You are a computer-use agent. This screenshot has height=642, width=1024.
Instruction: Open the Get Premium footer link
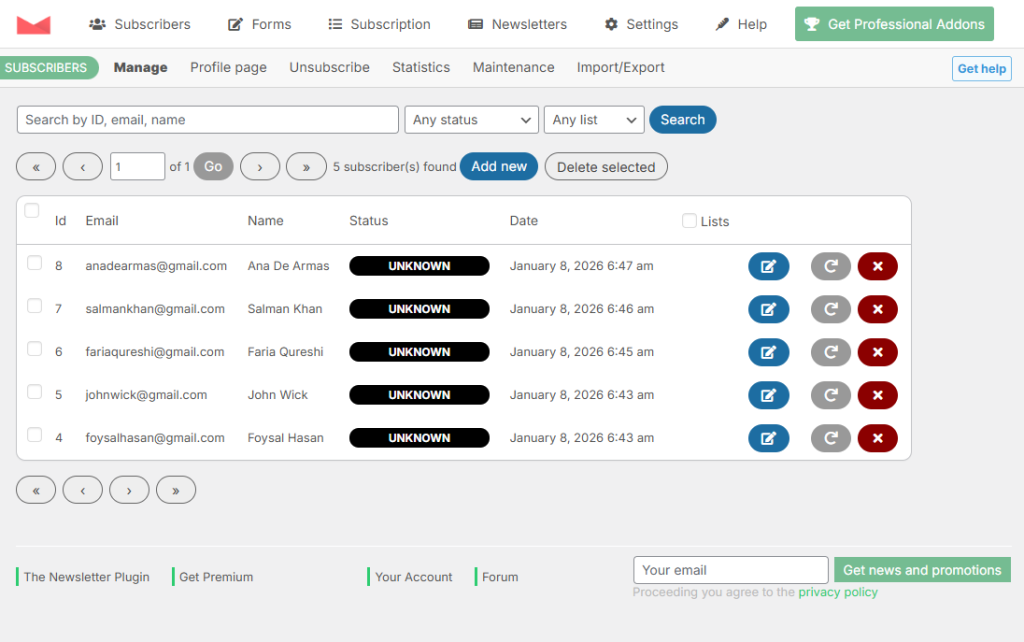pyautogui.click(x=216, y=577)
